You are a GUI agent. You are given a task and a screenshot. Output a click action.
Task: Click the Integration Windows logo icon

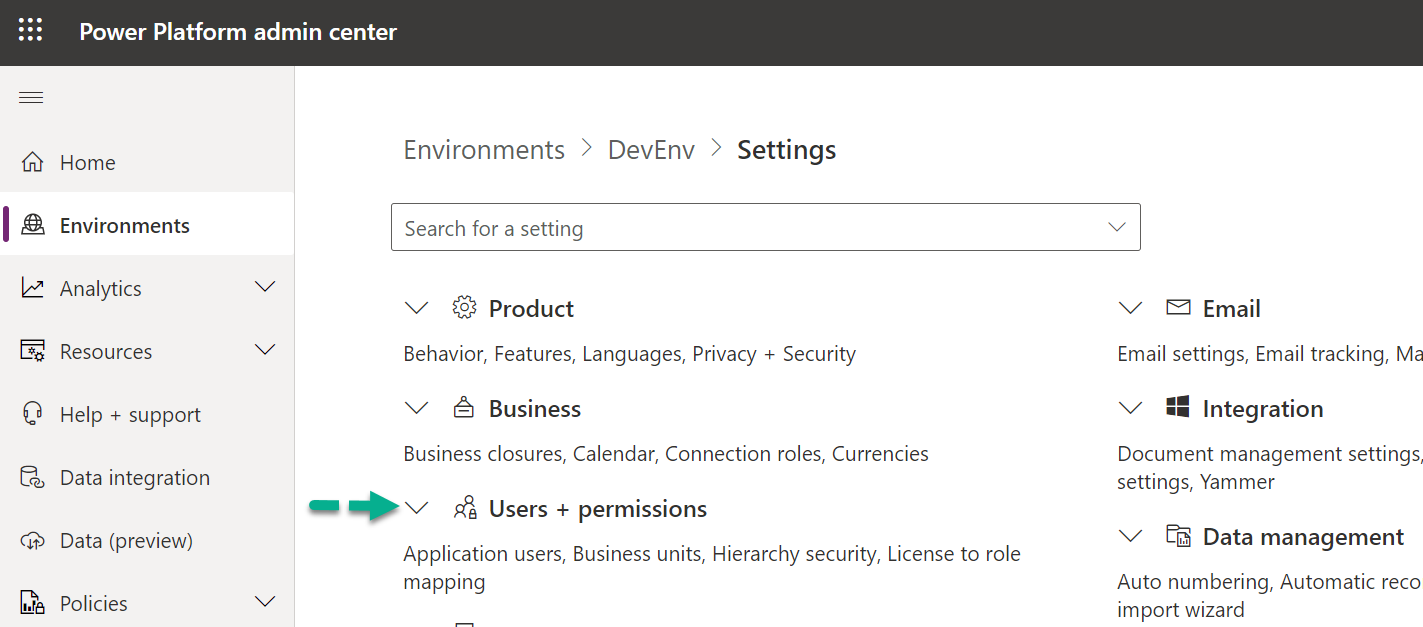coord(1178,408)
